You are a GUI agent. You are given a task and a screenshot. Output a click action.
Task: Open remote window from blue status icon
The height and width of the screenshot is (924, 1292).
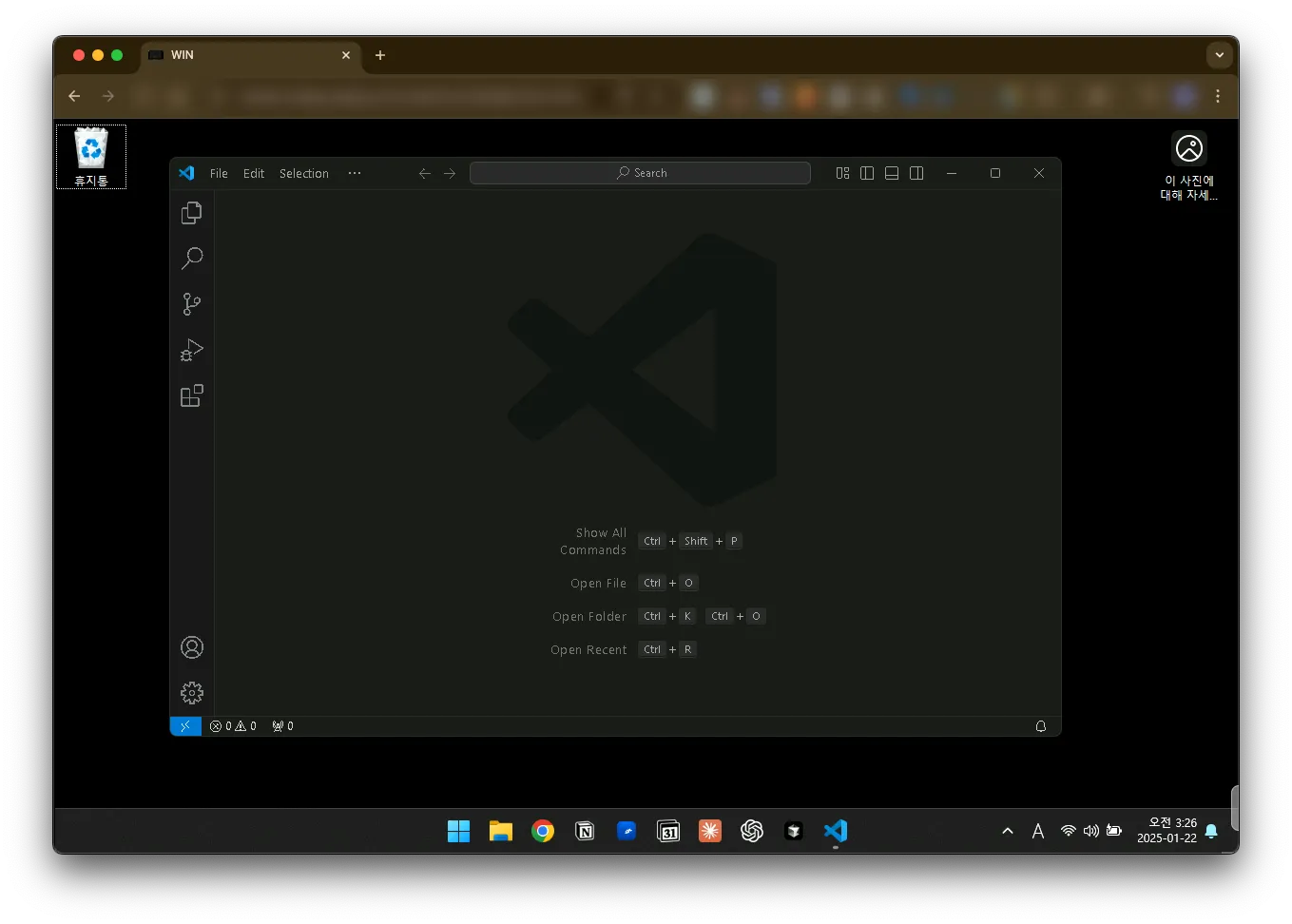185,726
